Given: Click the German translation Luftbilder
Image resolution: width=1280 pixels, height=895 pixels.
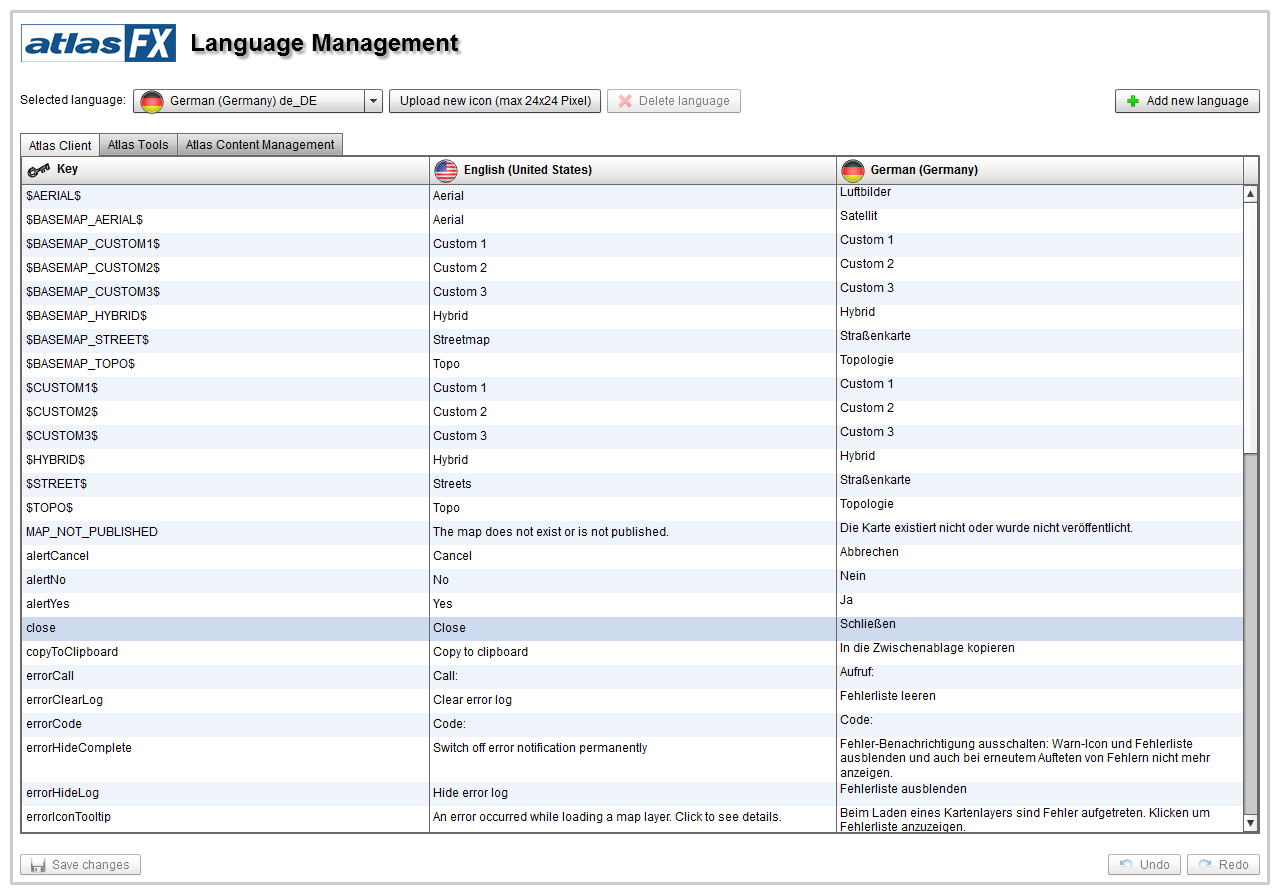Looking at the screenshot, I should click(865, 192).
